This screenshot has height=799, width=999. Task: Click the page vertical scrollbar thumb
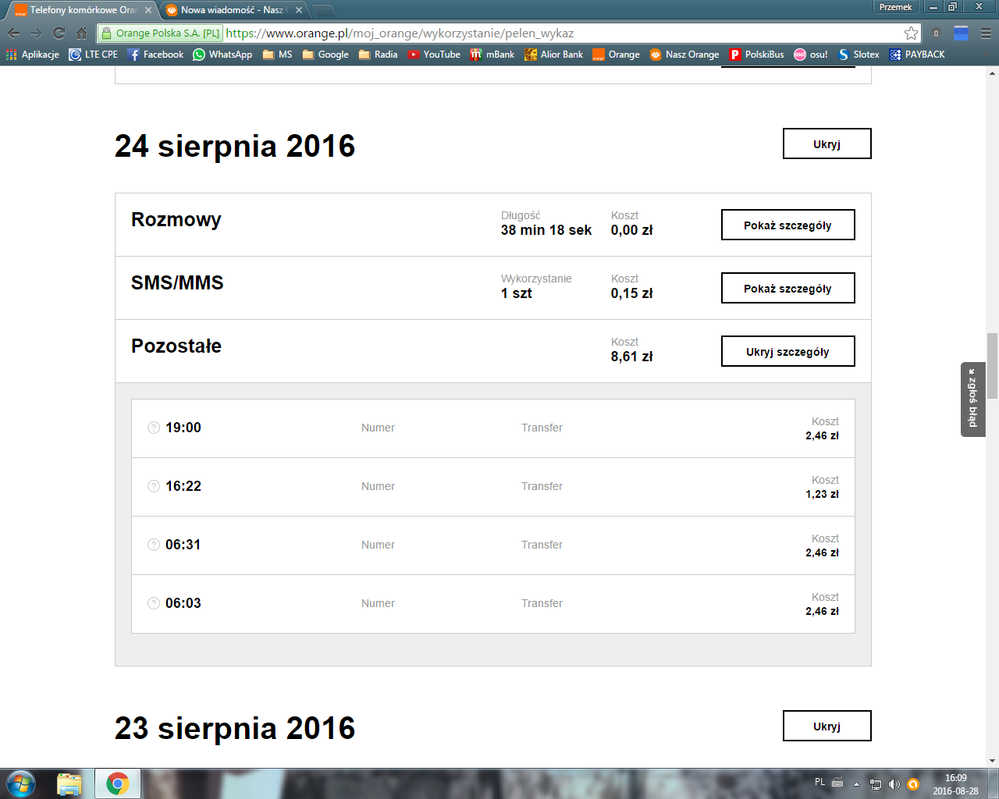(992, 366)
